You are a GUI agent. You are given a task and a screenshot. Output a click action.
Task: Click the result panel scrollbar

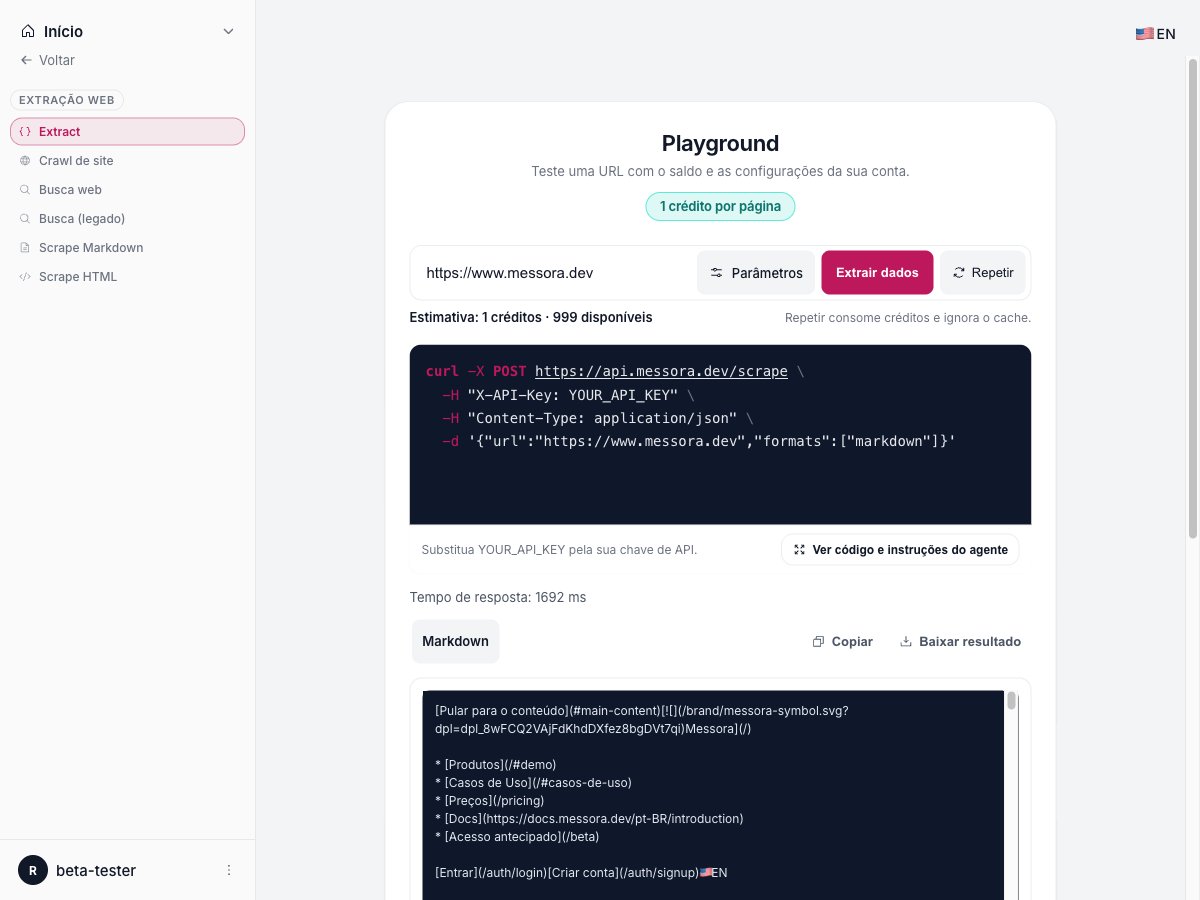click(1011, 700)
